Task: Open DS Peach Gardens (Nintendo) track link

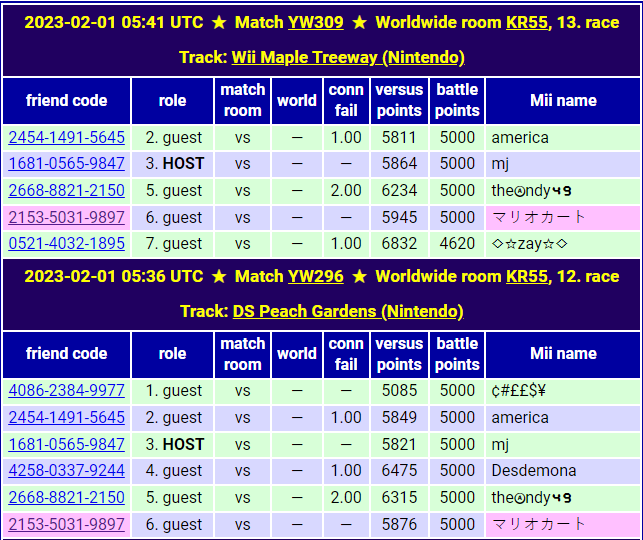Action: tap(348, 311)
